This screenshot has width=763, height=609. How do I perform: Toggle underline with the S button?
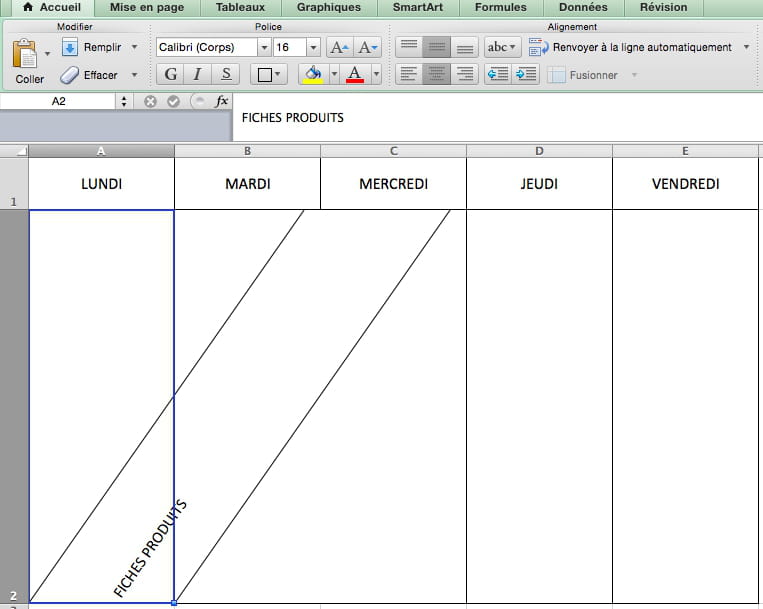(226, 74)
